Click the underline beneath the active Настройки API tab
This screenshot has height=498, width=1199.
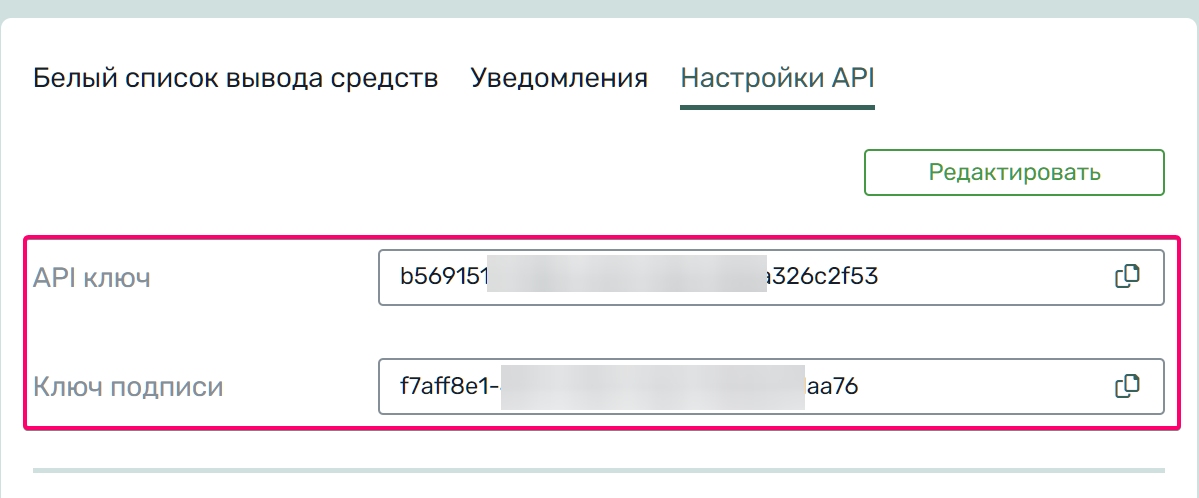(778, 106)
